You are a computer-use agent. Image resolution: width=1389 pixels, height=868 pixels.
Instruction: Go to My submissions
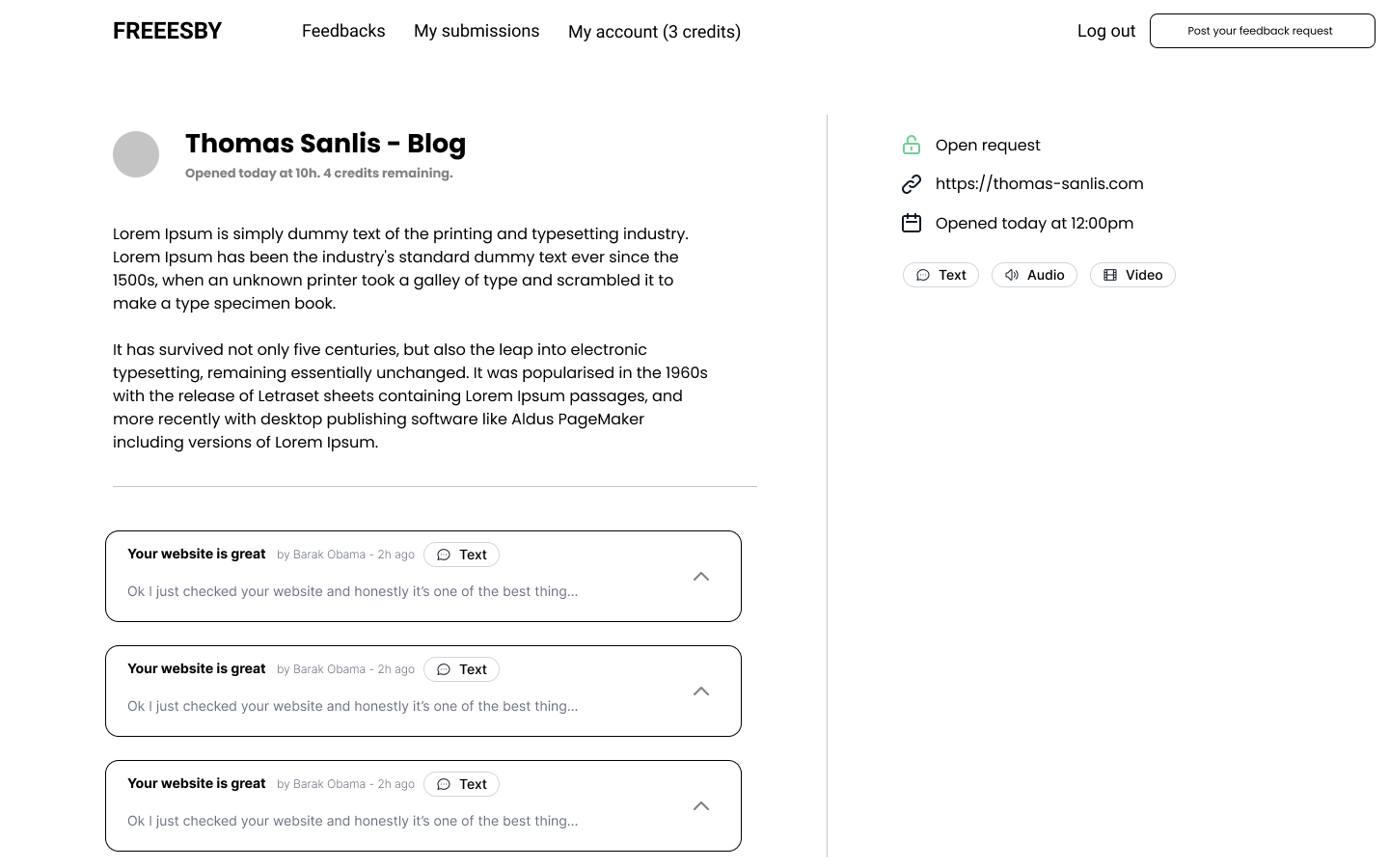click(477, 31)
